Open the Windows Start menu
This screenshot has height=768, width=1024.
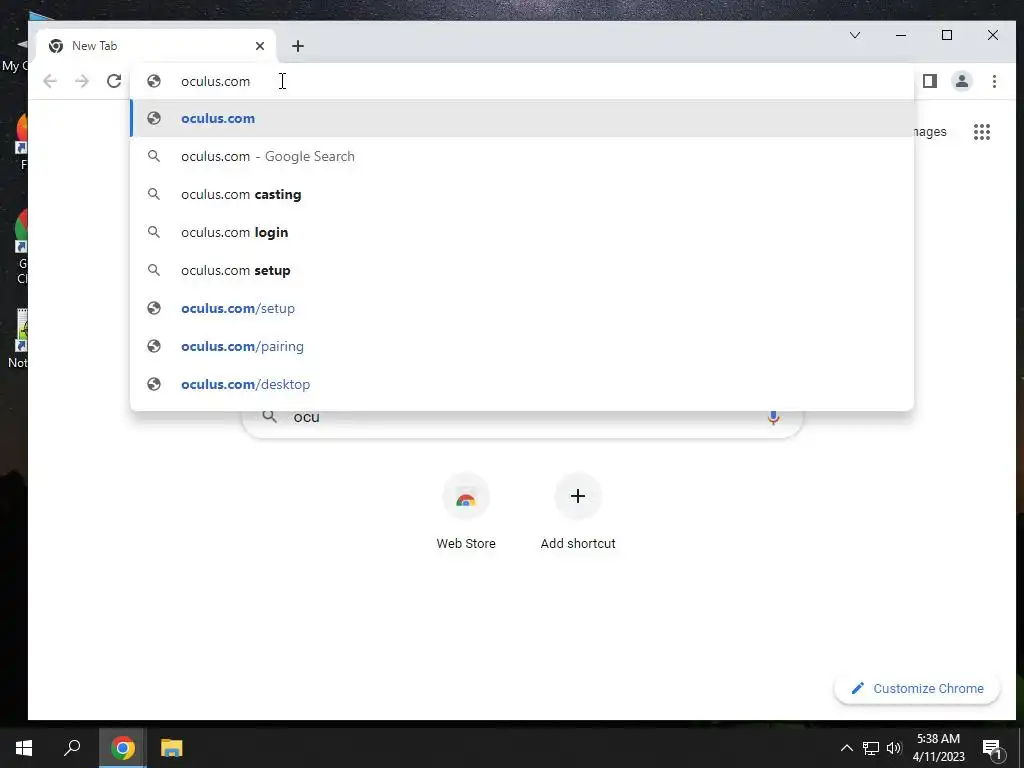[x=24, y=748]
